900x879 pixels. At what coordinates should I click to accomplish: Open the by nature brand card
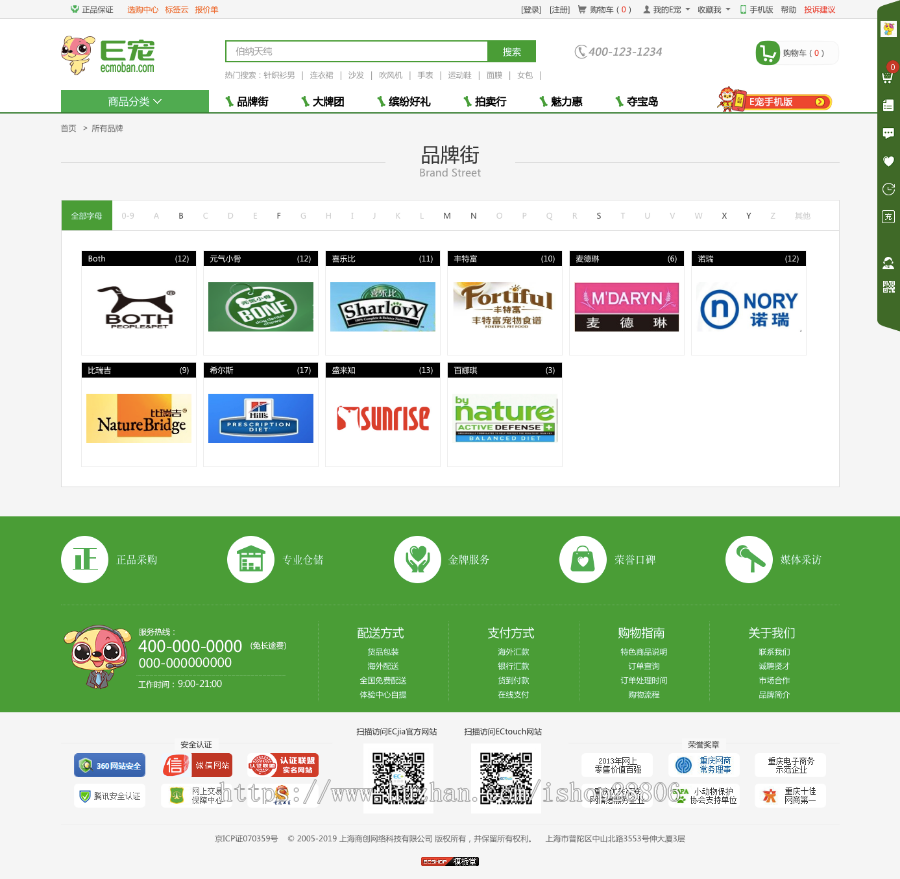click(505, 415)
